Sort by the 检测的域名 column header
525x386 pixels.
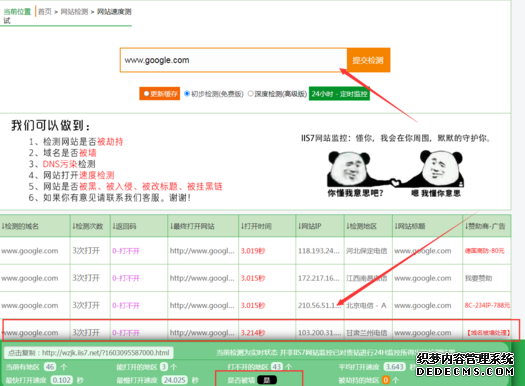tap(20, 226)
